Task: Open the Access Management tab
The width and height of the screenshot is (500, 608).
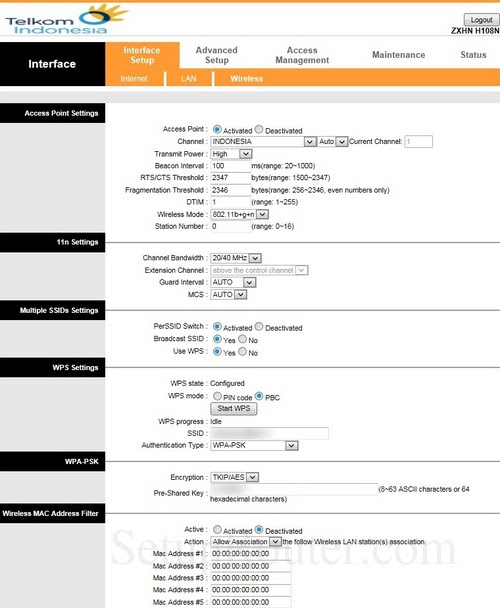Action: 302,55
